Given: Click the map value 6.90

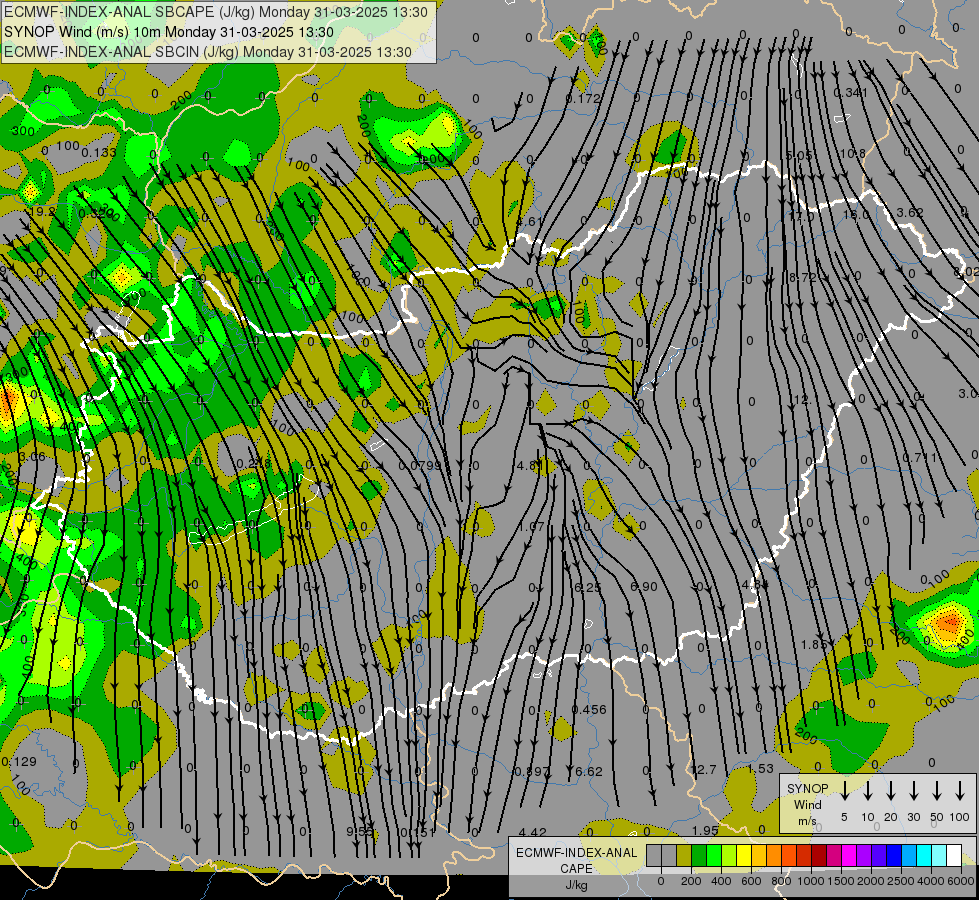Looking at the screenshot, I should point(644,586).
